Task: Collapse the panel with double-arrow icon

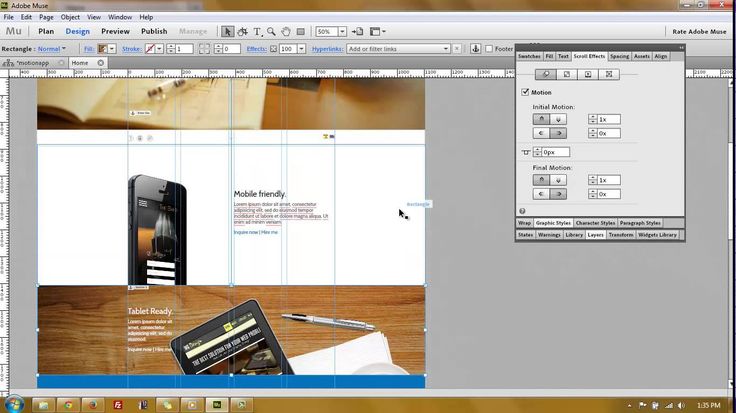Action: [681, 47]
